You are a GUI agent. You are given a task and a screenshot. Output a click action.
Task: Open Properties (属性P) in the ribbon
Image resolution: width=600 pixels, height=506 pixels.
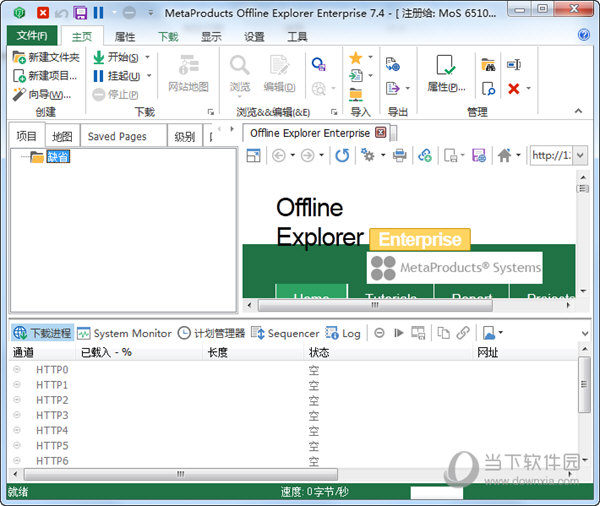[446, 73]
